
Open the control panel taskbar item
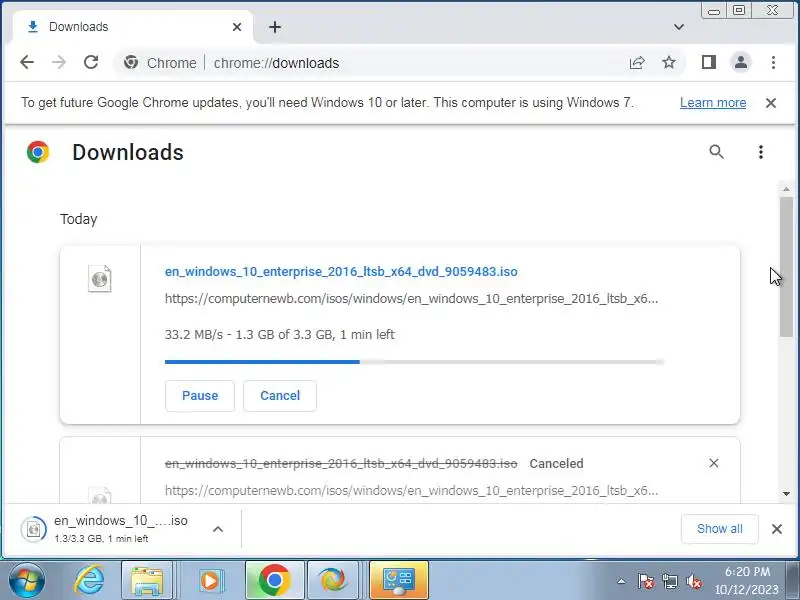click(399, 581)
